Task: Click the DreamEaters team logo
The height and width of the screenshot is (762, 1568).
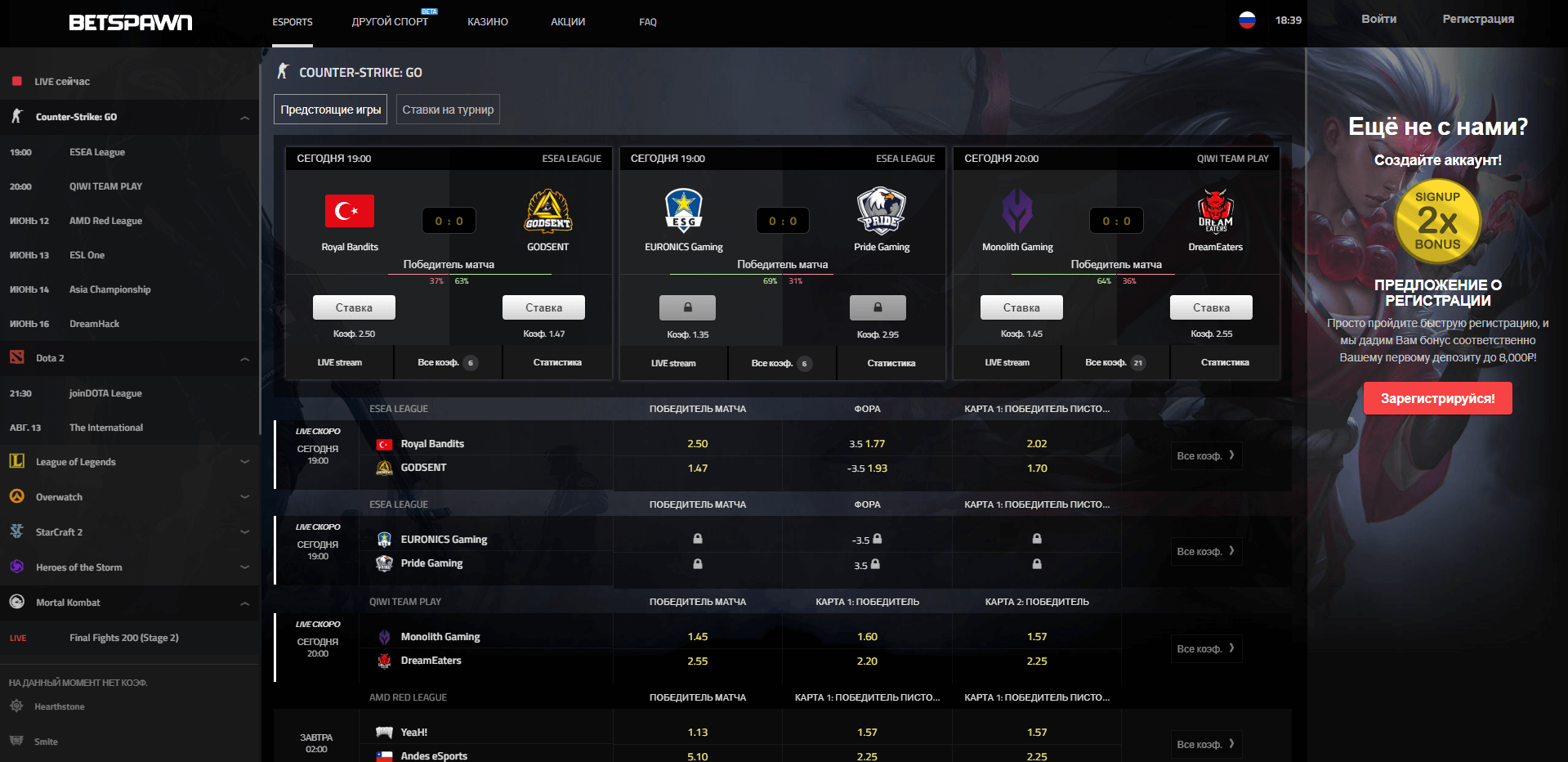Action: point(1216,211)
